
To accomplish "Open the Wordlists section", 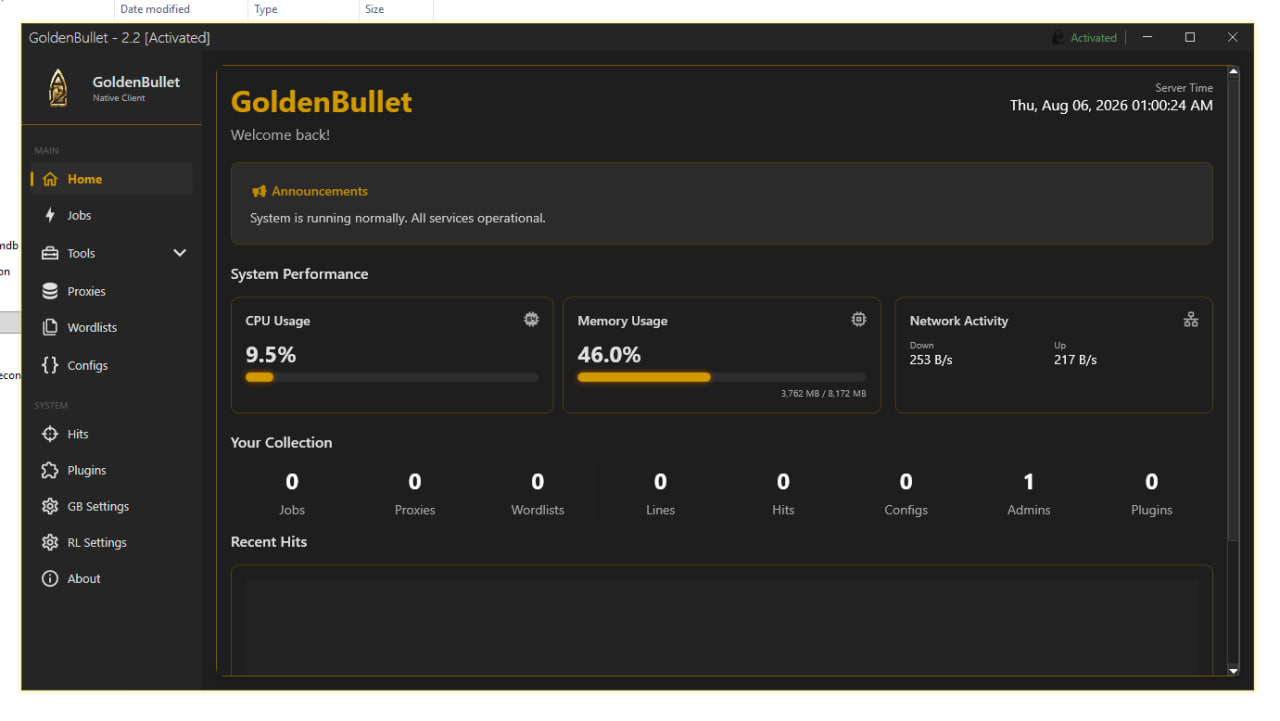I will tap(112, 327).
